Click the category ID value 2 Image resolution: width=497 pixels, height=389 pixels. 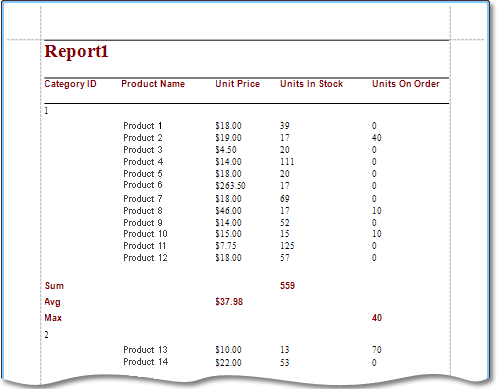[x=46, y=335]
